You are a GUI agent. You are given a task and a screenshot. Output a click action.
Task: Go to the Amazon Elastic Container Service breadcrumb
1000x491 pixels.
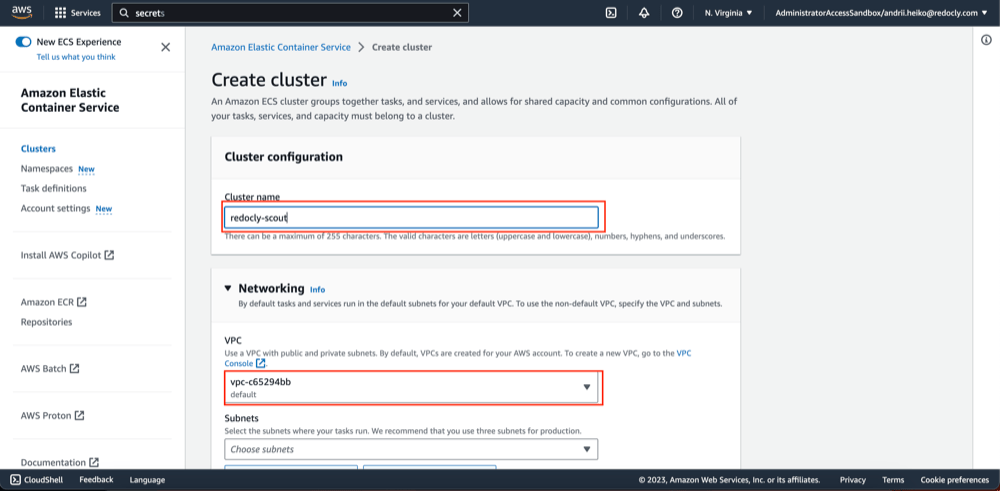pyautogui.click(x=281, y=47)
